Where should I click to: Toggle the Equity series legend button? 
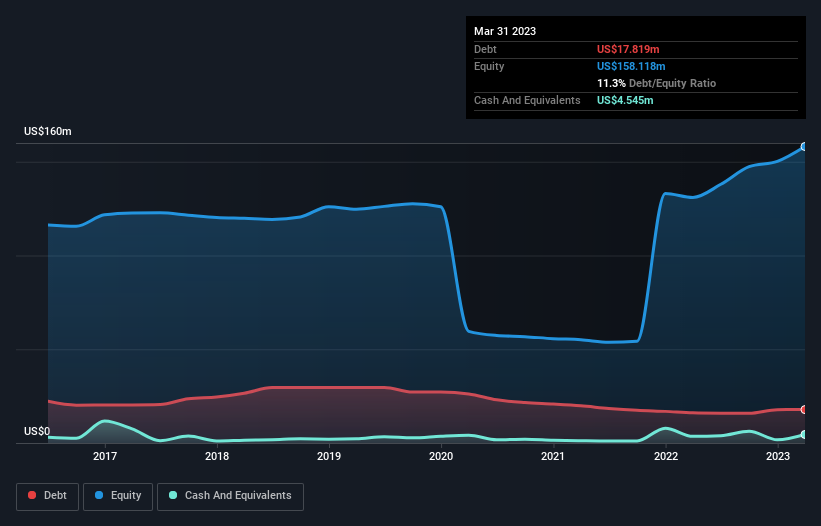point(118,496)
